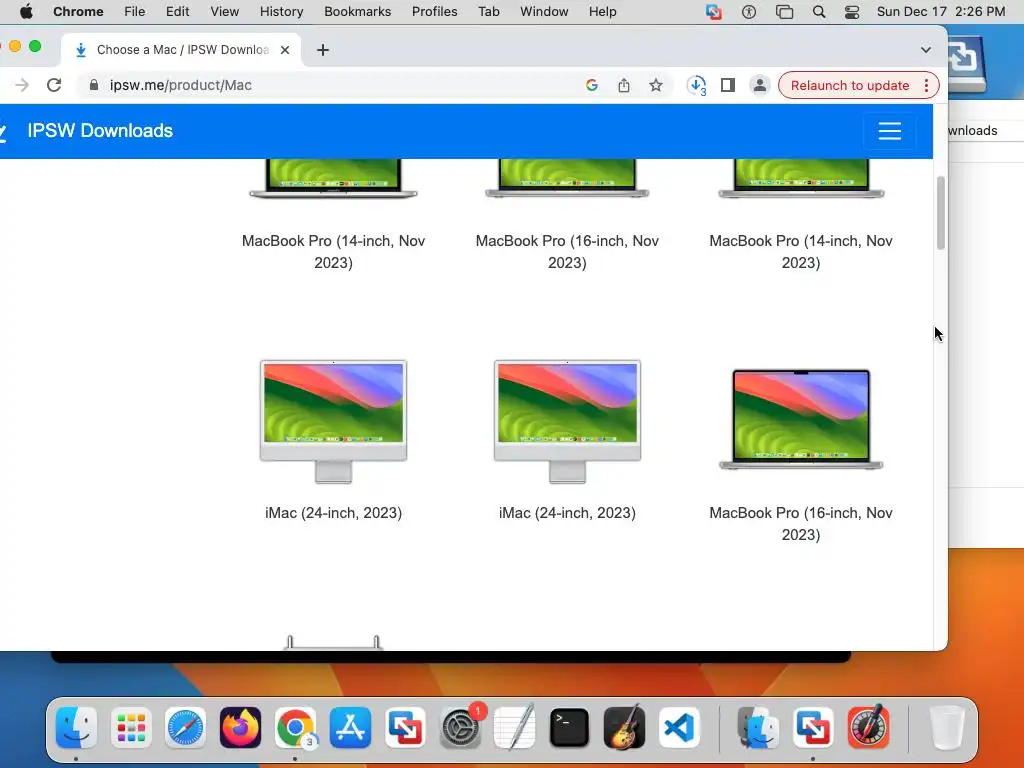Open Control Center in menu bar
1024x768 pixels.
852,12
